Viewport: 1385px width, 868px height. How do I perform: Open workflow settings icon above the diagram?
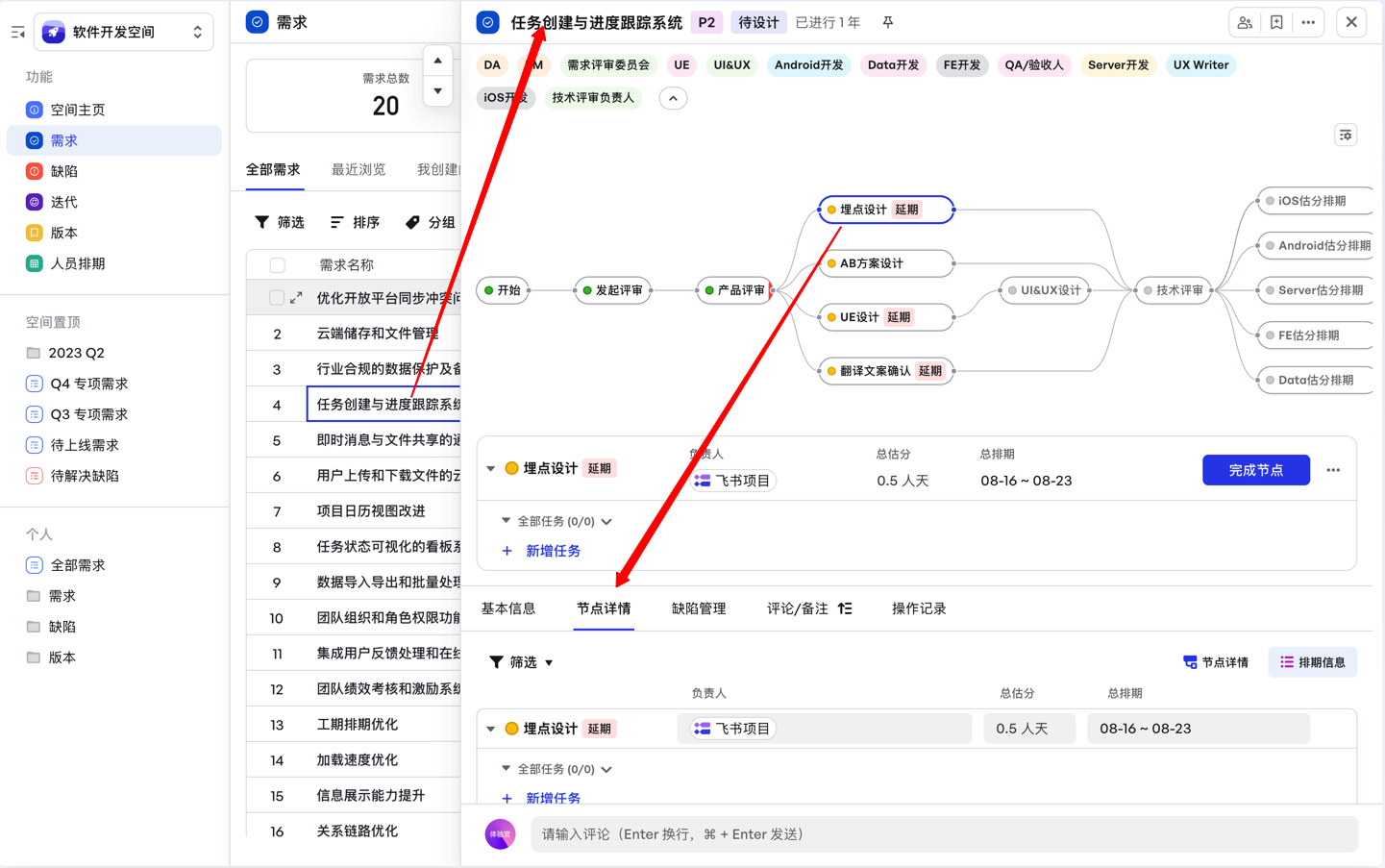point(1346,136)
